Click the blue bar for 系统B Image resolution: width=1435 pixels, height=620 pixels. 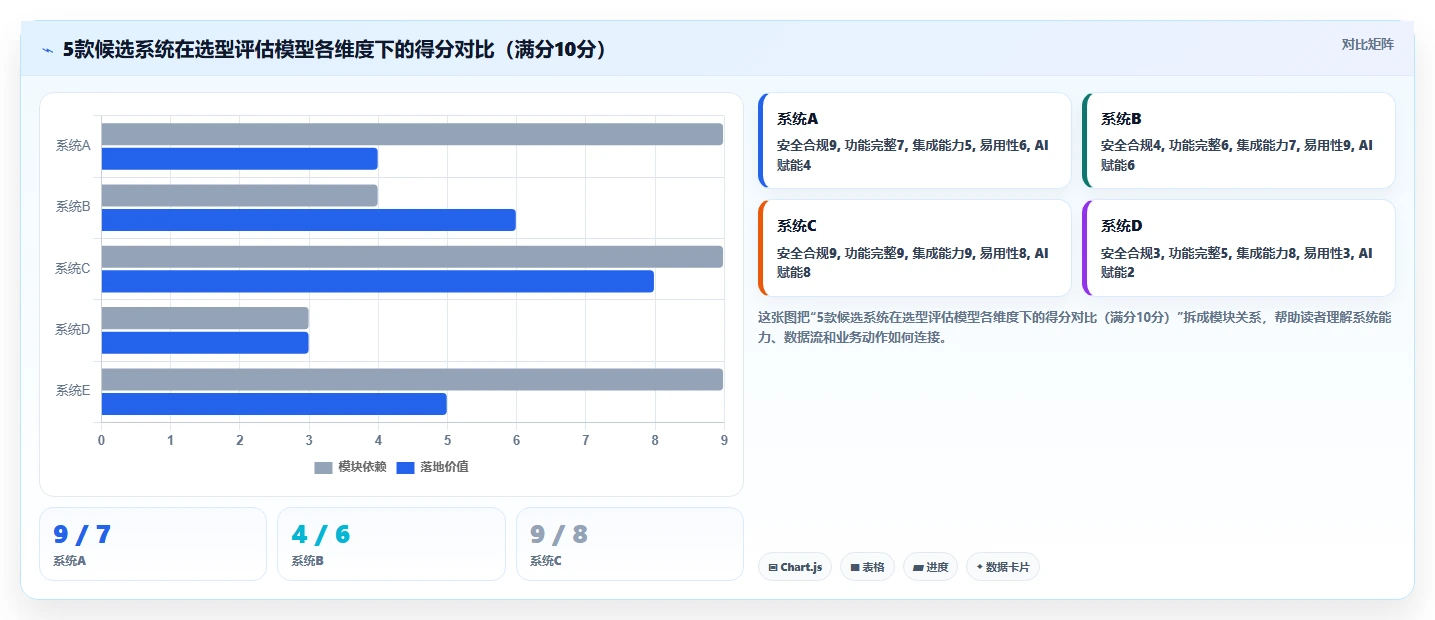tap(308, 220)
